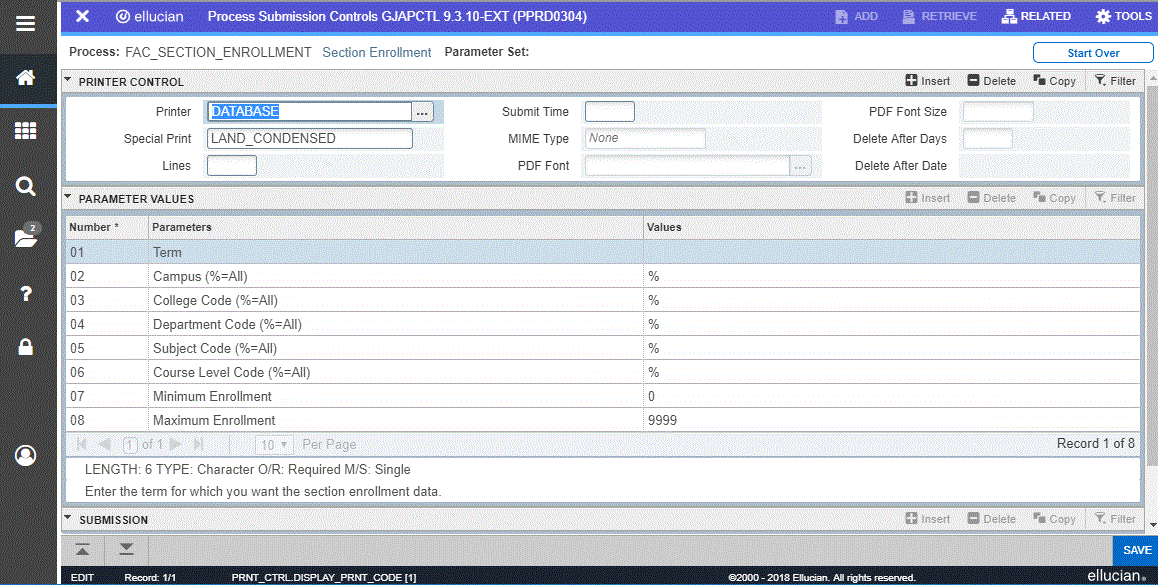Click the Printer lookup ellipsis button
Viewport: 1158px width, 585px height.
423,112
